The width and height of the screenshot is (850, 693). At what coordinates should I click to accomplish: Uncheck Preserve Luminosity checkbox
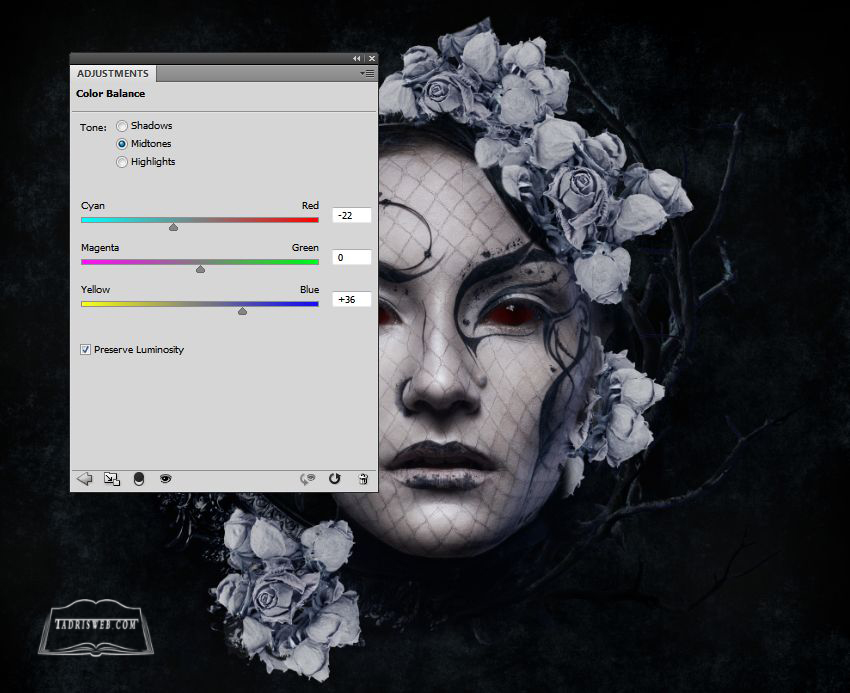coord(86,350)
